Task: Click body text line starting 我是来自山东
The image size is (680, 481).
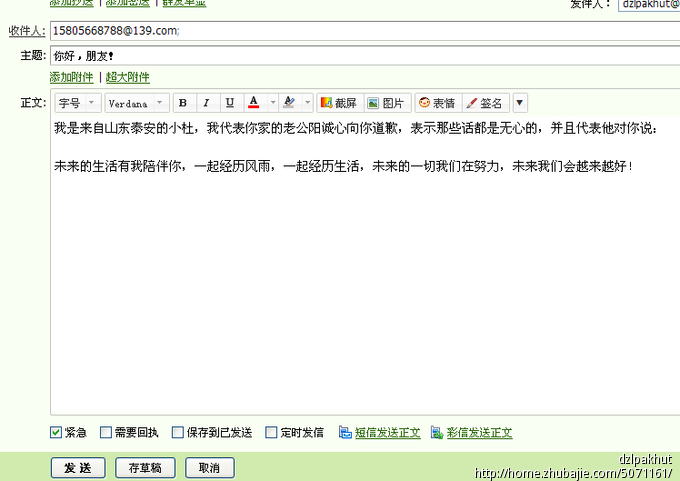Action: [x=356, y=128]
